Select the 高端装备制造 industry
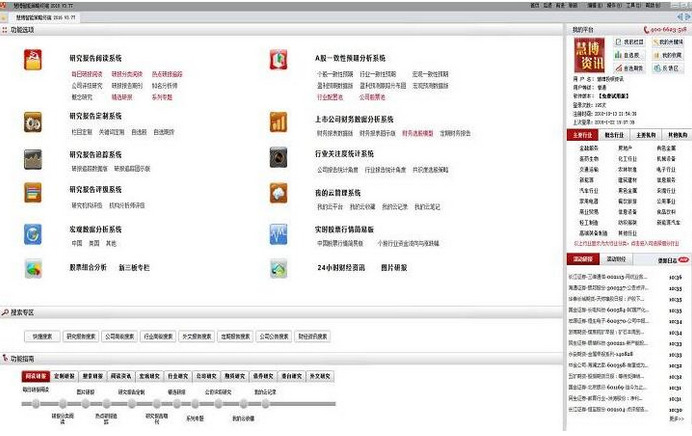The height and width of the screenshot is (436, 692). [594, 233]
